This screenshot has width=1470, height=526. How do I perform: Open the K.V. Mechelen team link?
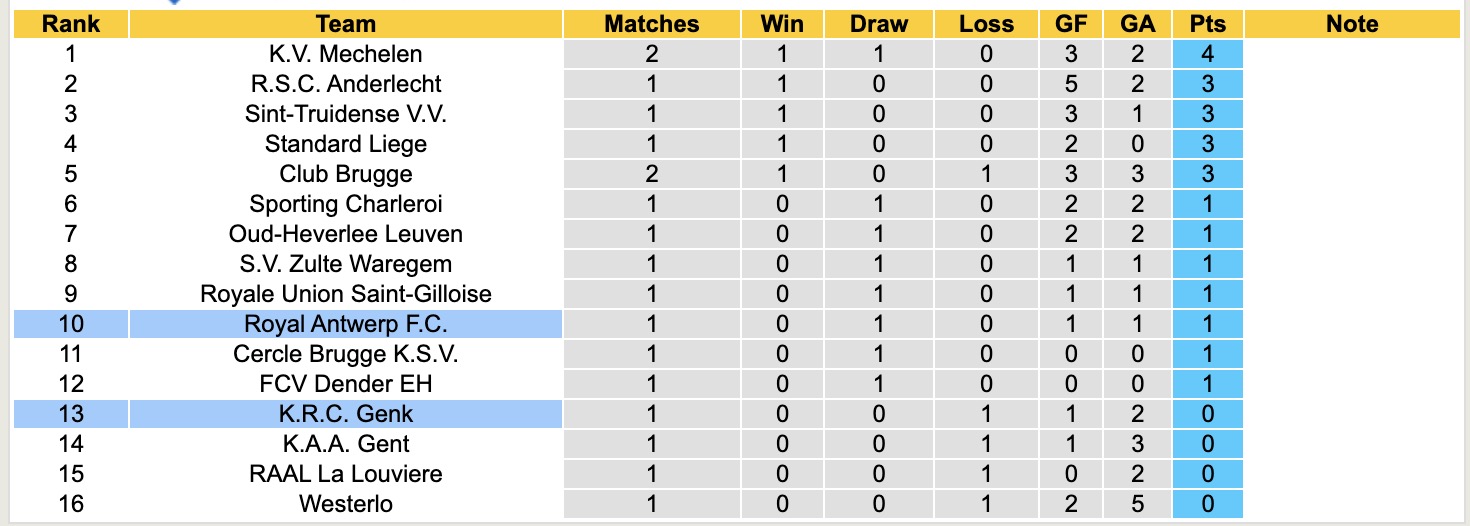tap(345, 54)
